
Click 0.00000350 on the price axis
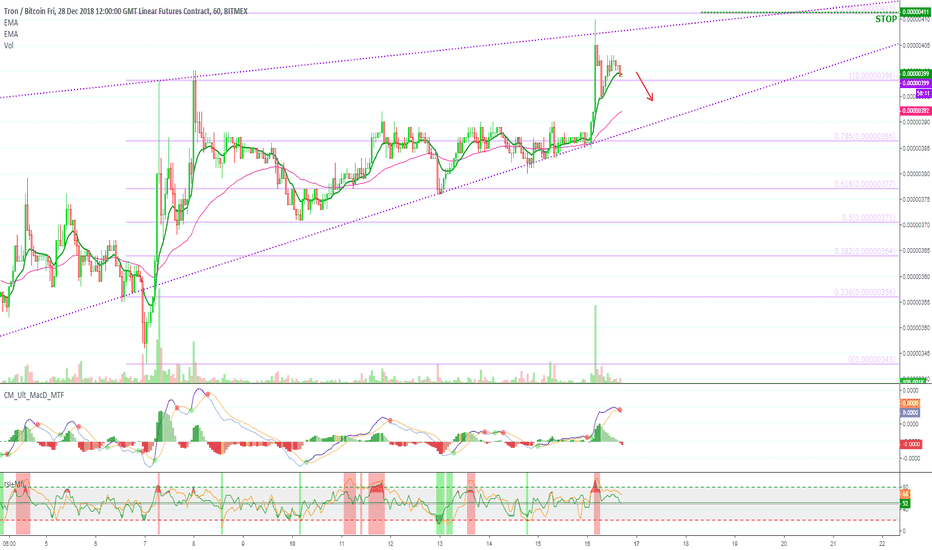tap(916, 328)
